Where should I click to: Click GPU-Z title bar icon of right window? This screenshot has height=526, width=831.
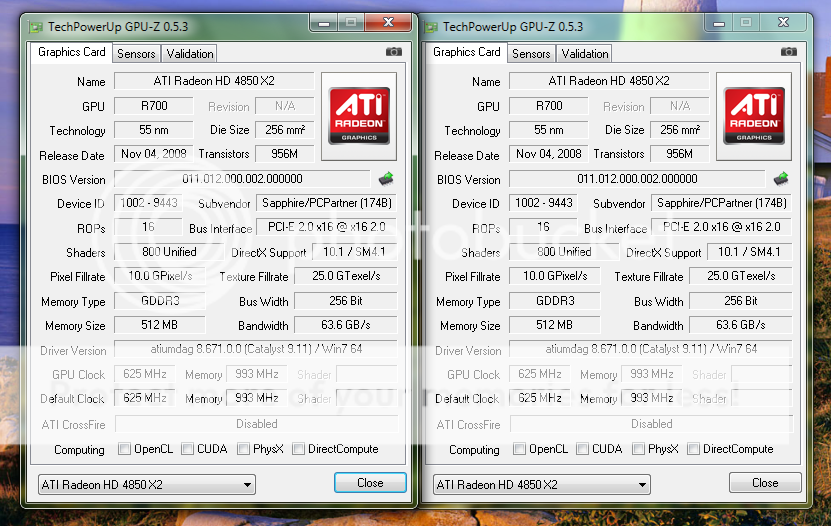(431, 27)
